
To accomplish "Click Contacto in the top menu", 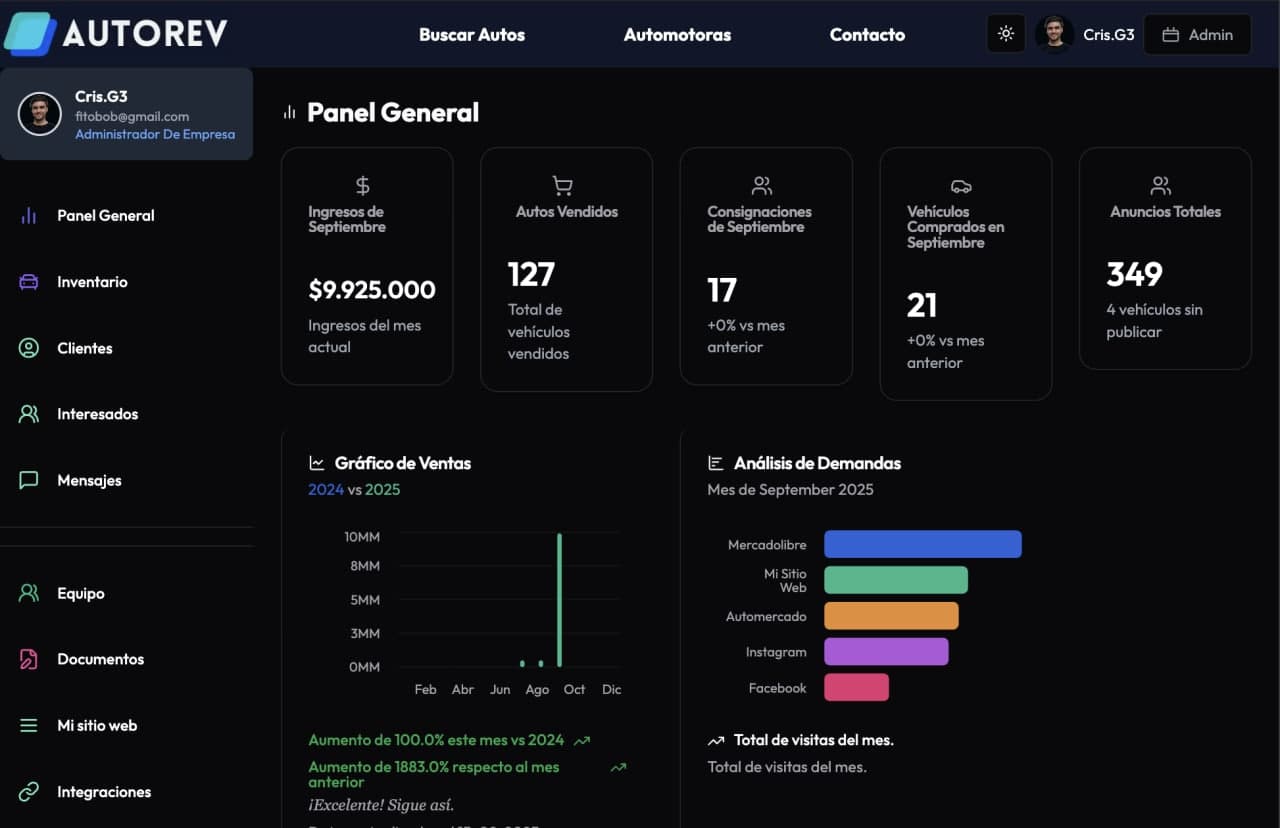I will [x=867, y=34].
